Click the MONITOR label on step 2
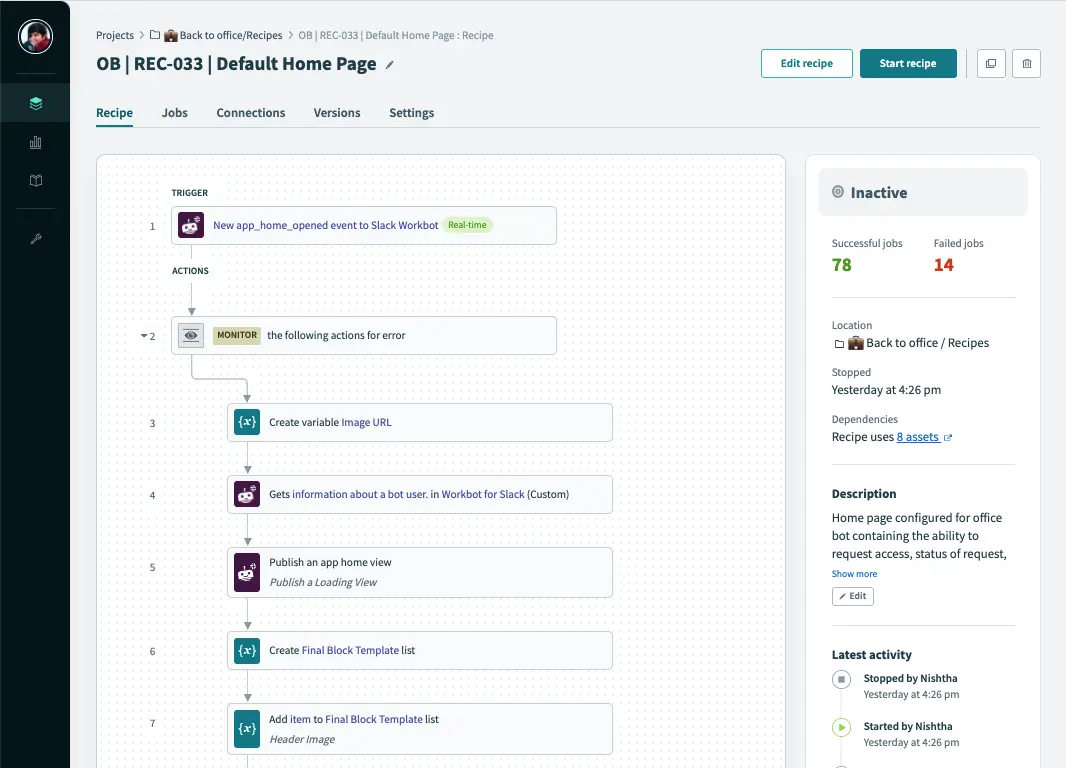The width and height of the screenshot is (1066, 768). (237, 335)
